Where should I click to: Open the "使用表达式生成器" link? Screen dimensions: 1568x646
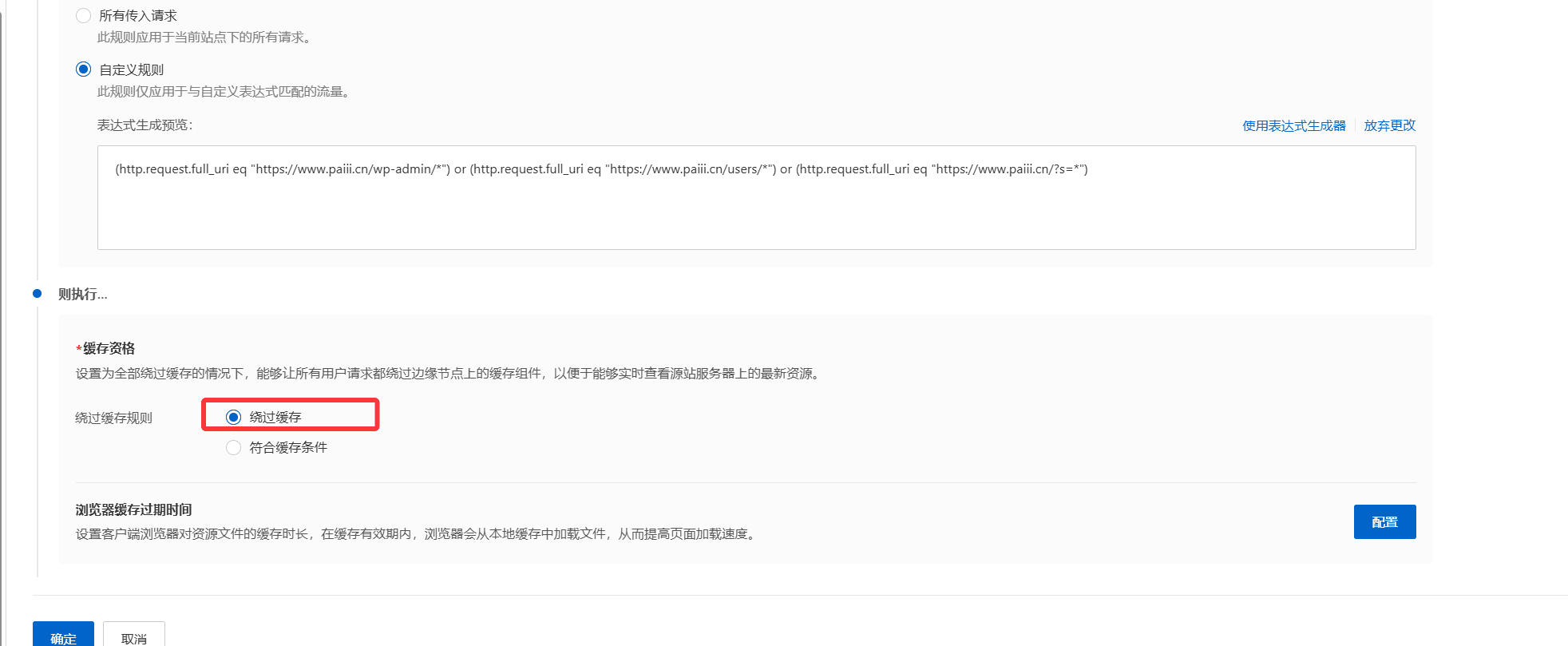coord(1293,125)
